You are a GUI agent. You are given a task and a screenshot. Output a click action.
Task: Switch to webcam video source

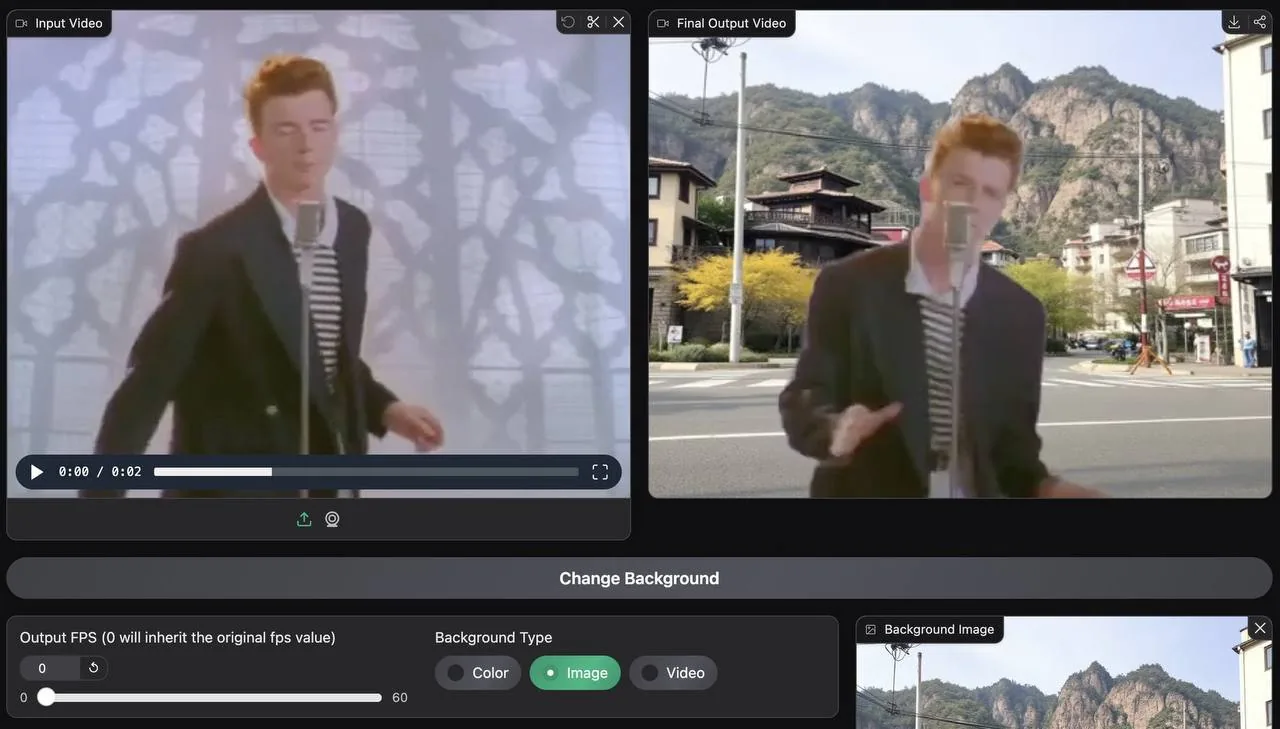[332, 519]
